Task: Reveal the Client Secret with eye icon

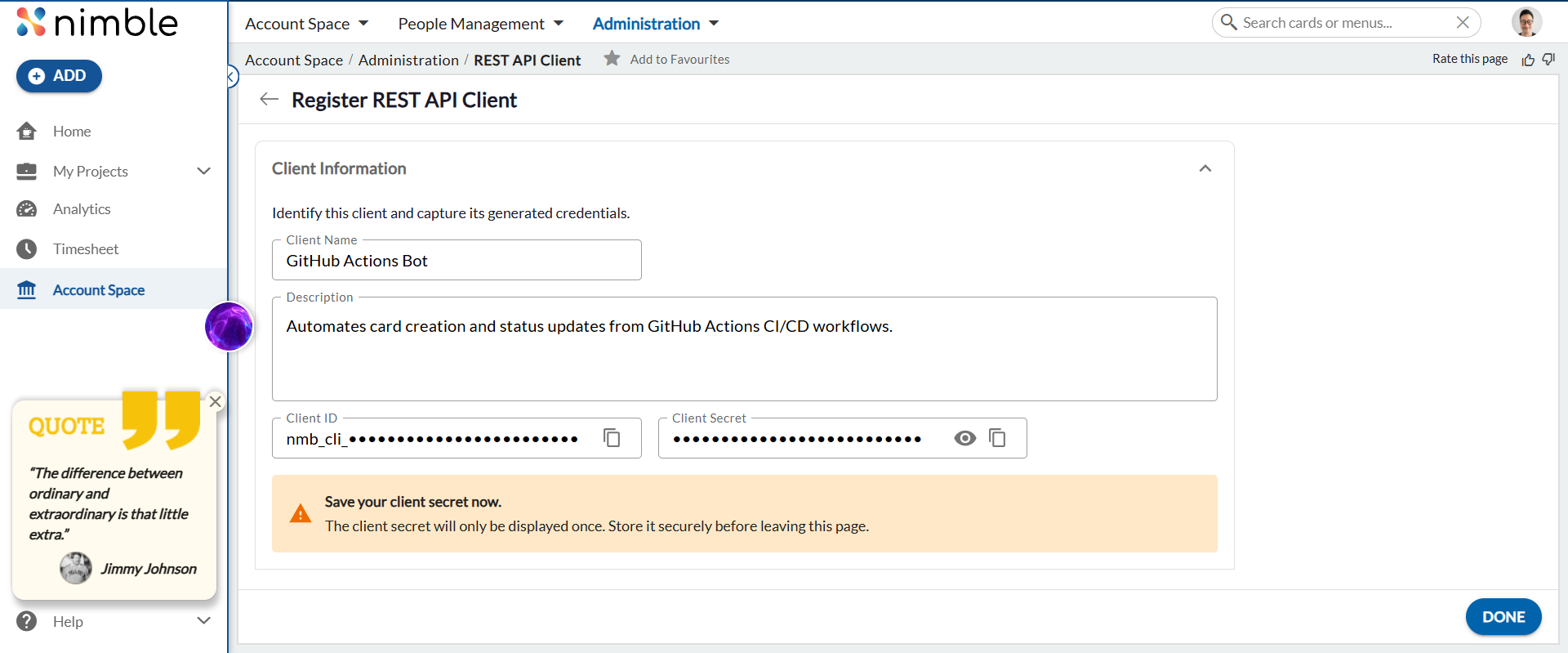Action: (x=965, y=438)
